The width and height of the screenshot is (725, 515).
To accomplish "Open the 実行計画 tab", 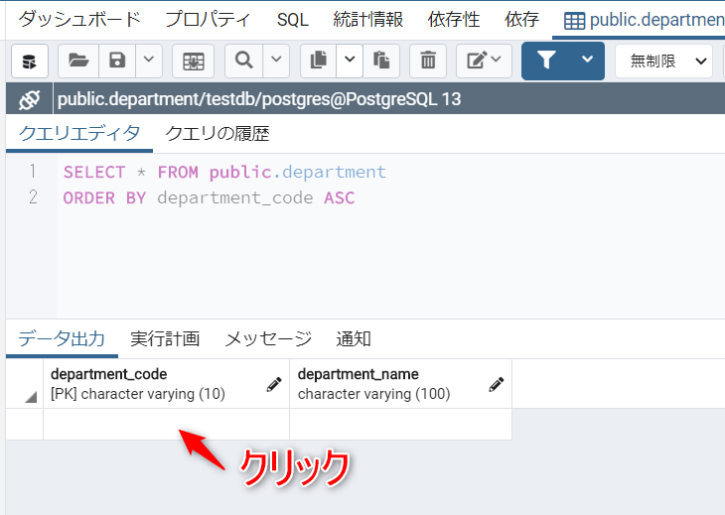I will [165, 339].
